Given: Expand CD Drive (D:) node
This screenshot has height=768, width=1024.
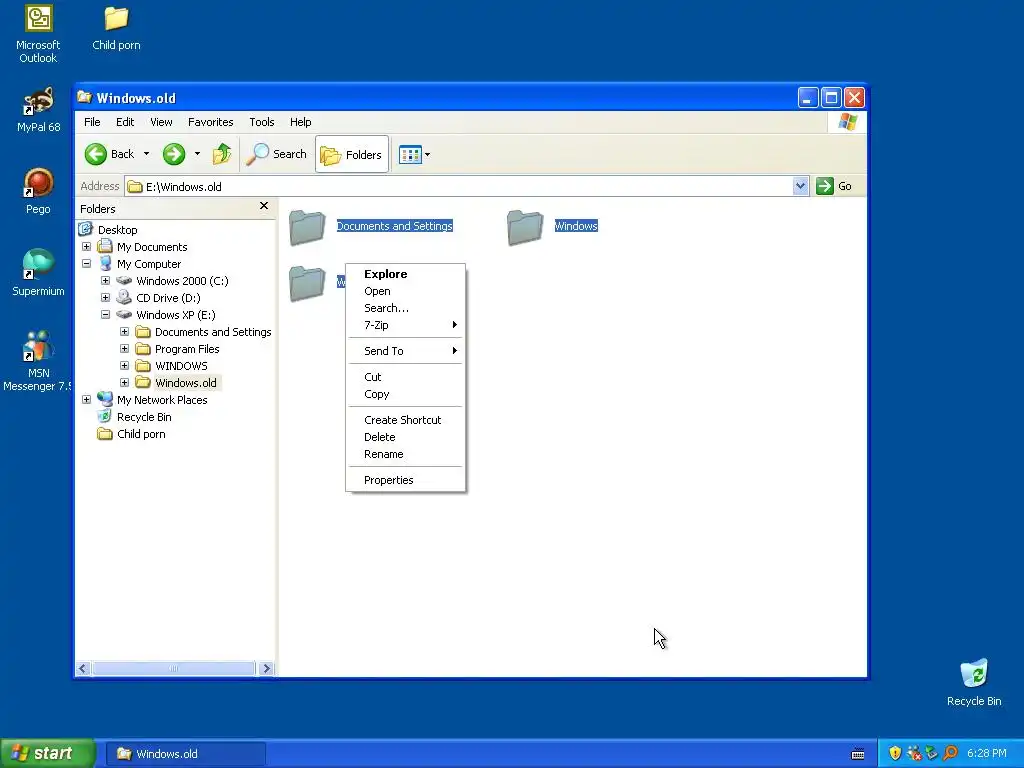Looking at the screenshot, I should pyautogui.click(x=105, y=298).
